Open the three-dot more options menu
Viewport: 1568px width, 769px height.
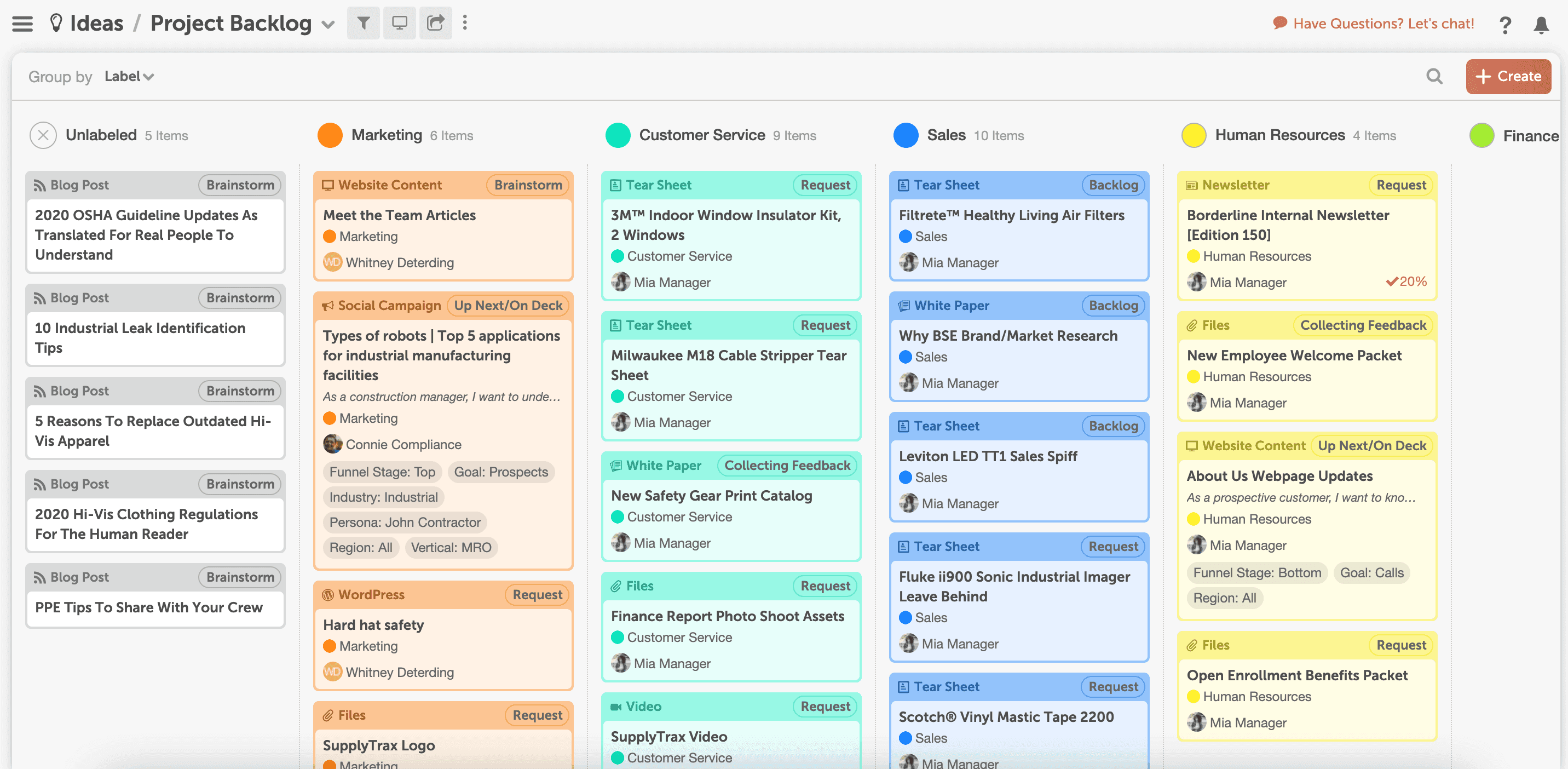[465, 23]
